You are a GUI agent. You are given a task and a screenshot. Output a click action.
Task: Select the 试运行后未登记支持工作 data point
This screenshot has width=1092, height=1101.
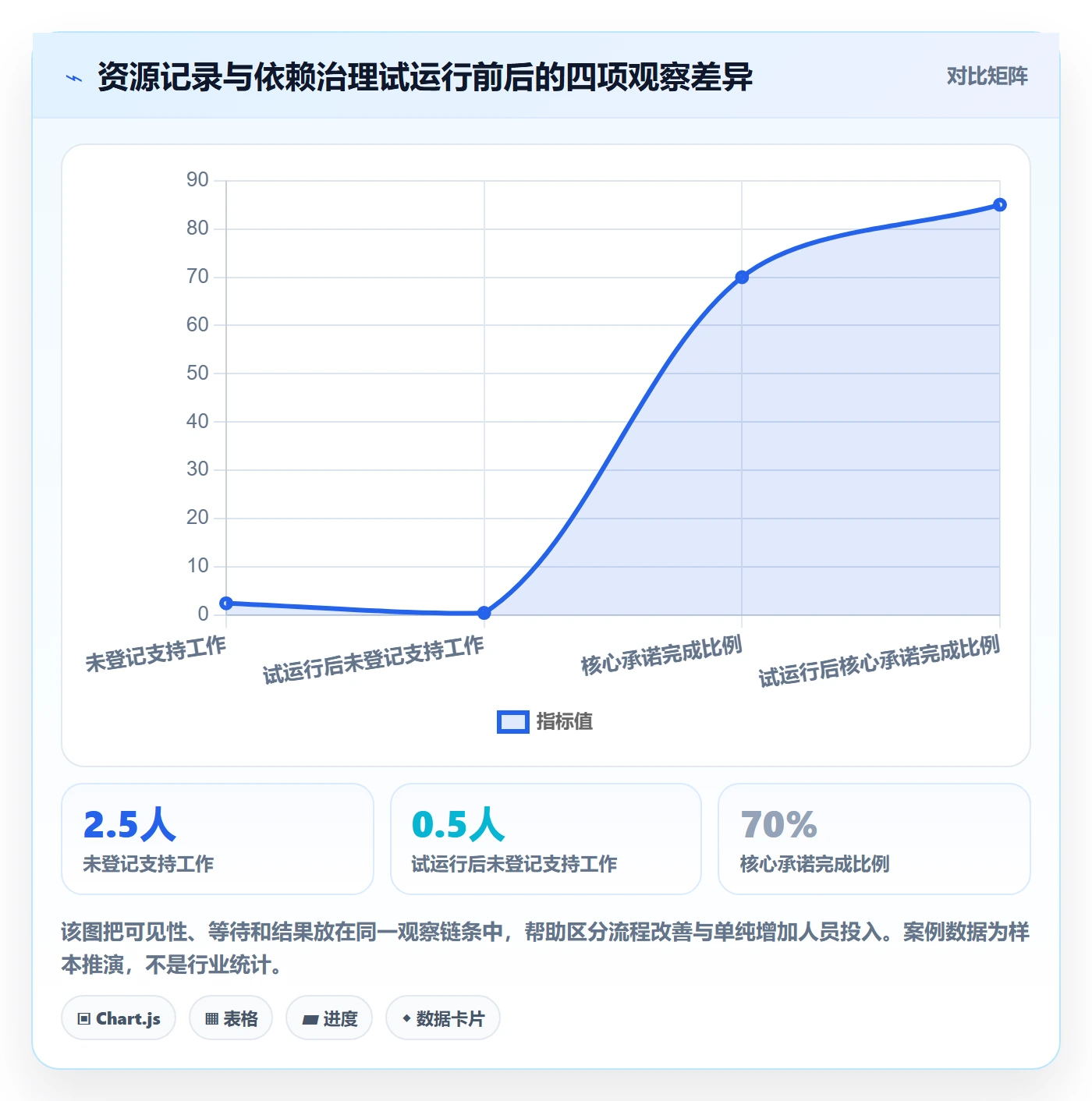[484, 613]
